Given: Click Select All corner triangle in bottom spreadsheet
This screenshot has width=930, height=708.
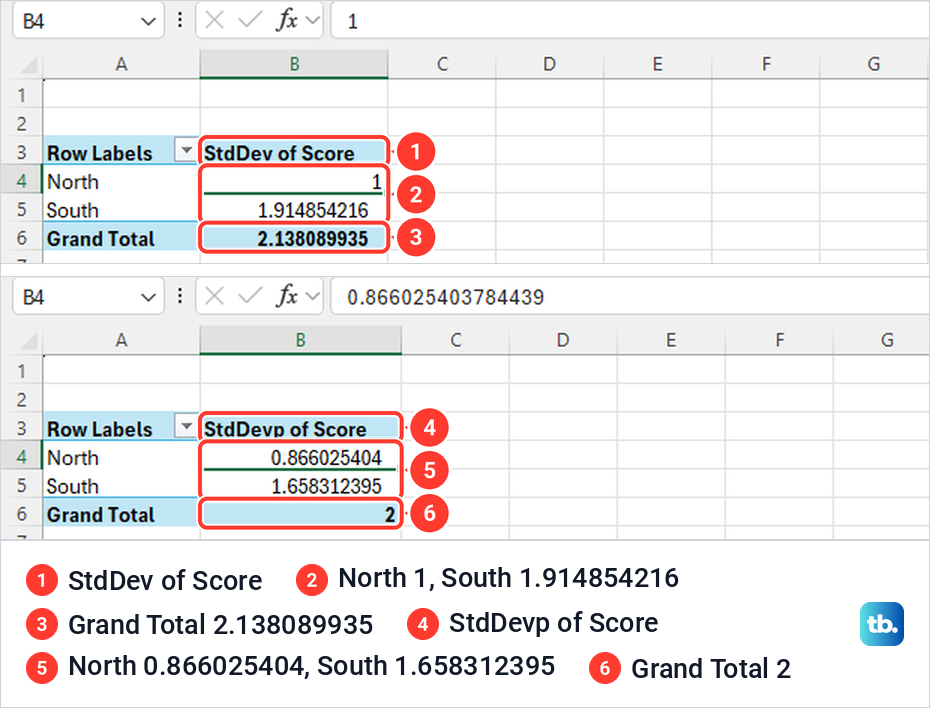Looking at the screenshot, I should click(x=28, y=340).
